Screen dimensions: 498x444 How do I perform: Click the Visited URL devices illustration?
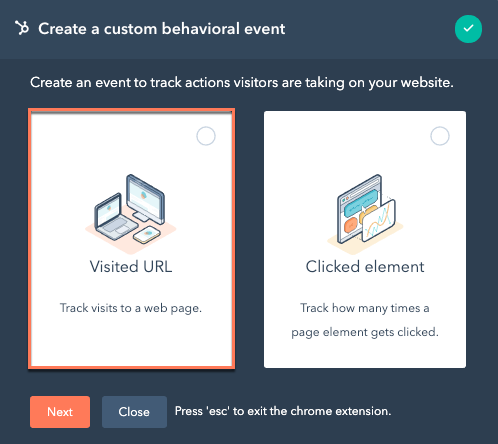[x=131, y=213]
